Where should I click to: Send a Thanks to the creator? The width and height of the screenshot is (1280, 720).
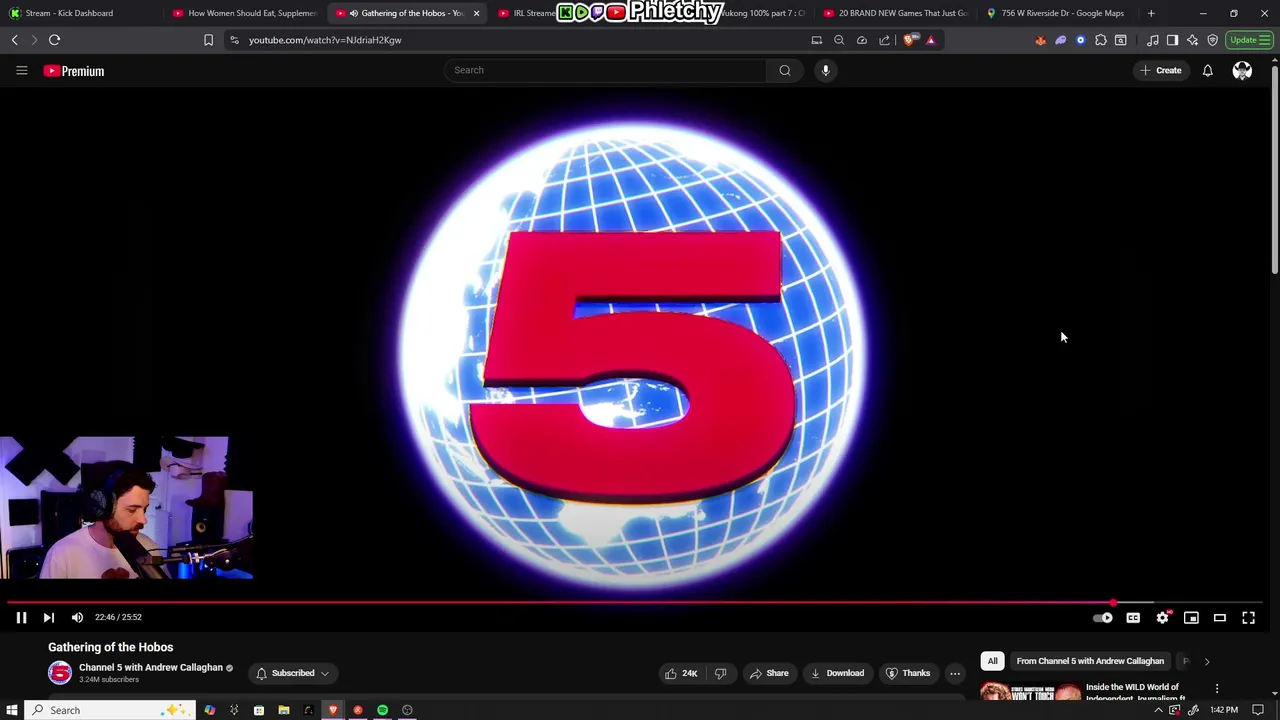click(x=908, y=673)
